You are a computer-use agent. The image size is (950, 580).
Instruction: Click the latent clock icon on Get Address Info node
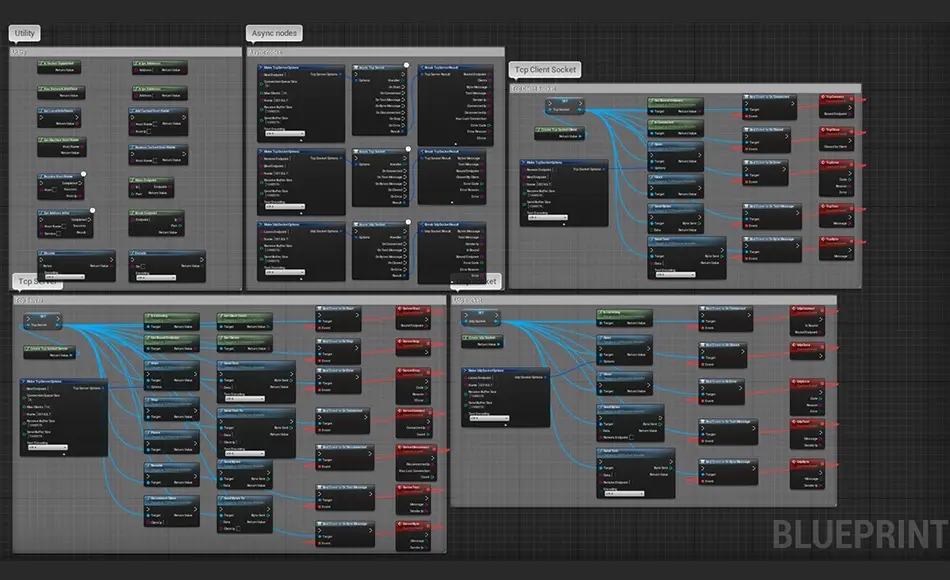[92, 210]
